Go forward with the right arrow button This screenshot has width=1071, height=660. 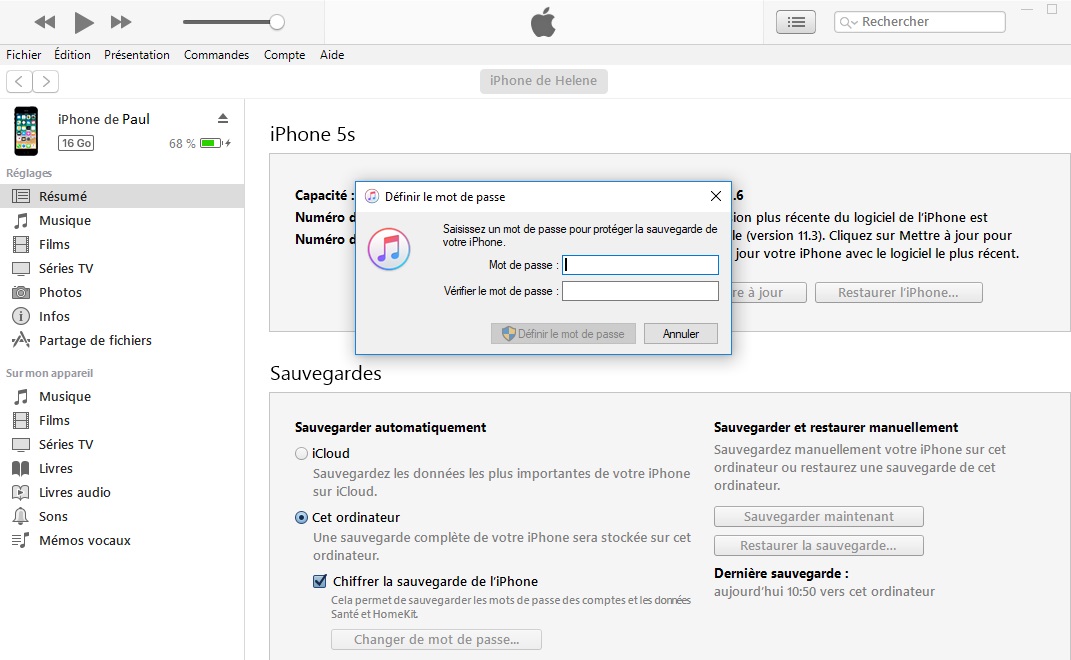pyautogui.click(x=45, y=81)
